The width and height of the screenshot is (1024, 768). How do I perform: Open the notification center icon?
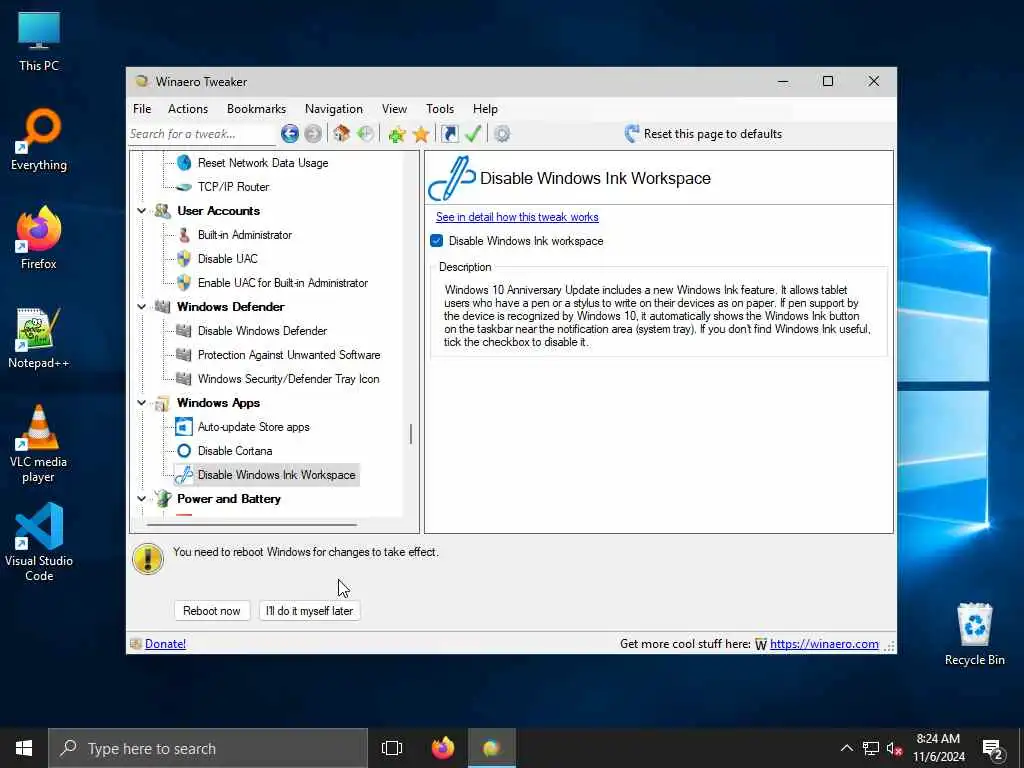click(993, 748)
